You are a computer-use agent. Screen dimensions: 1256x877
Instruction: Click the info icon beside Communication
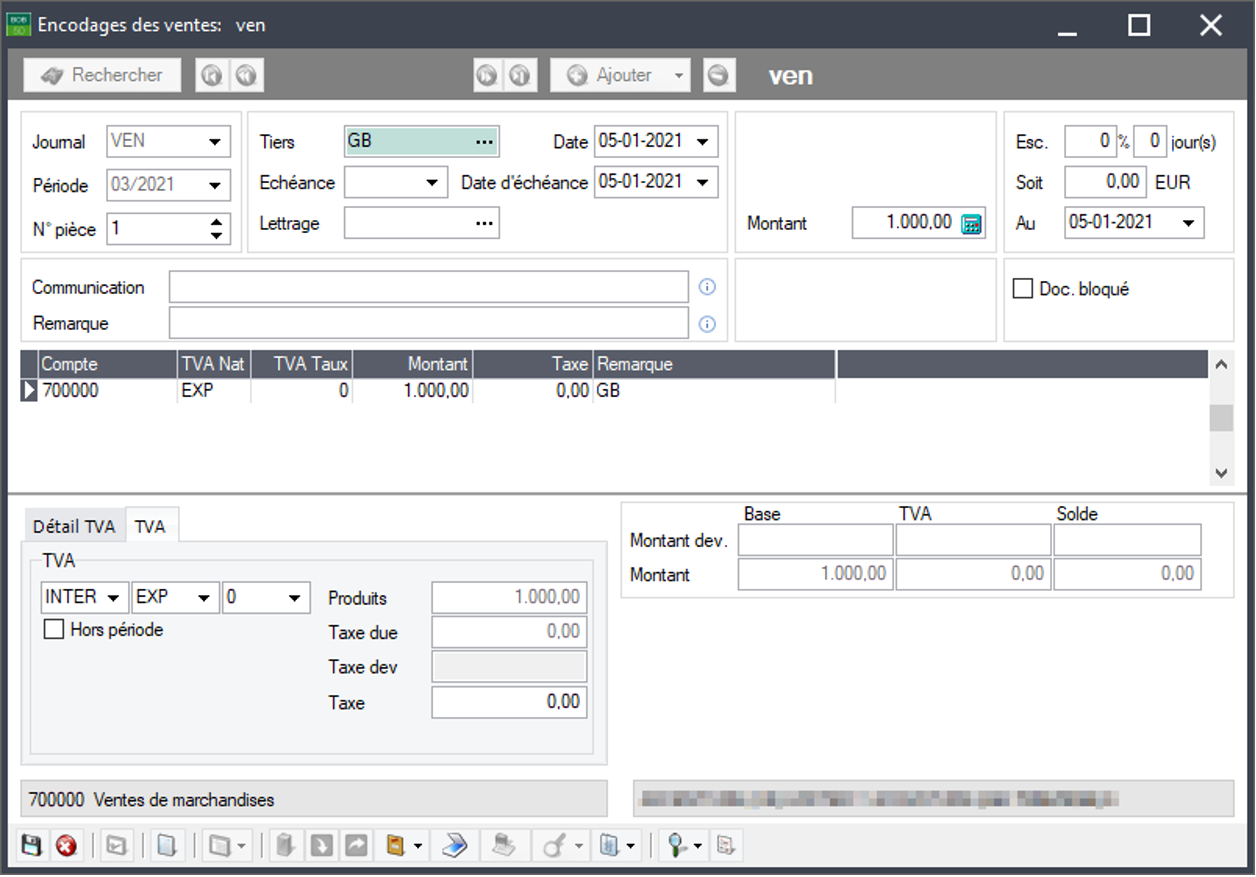tap(707, 287)
